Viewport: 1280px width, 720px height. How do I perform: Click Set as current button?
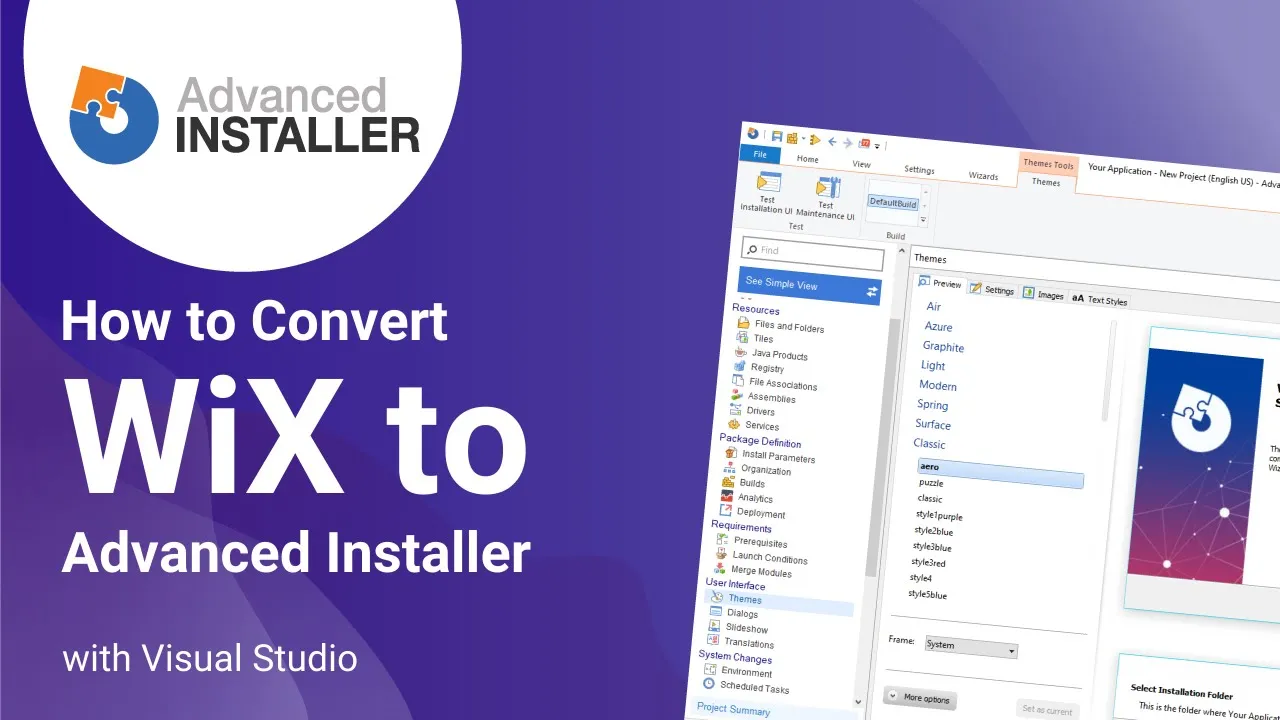(1047, 711)
